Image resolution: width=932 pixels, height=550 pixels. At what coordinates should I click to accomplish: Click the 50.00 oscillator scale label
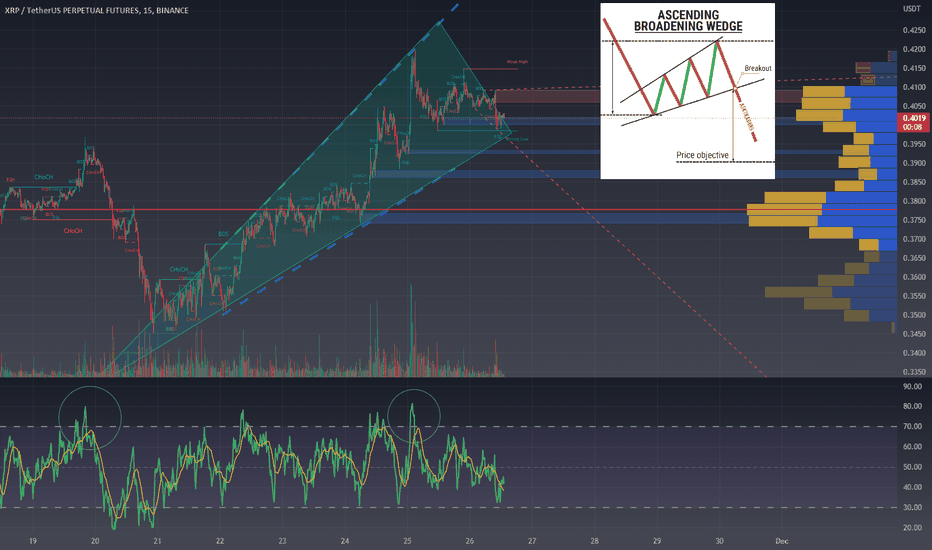coord(912,467)
